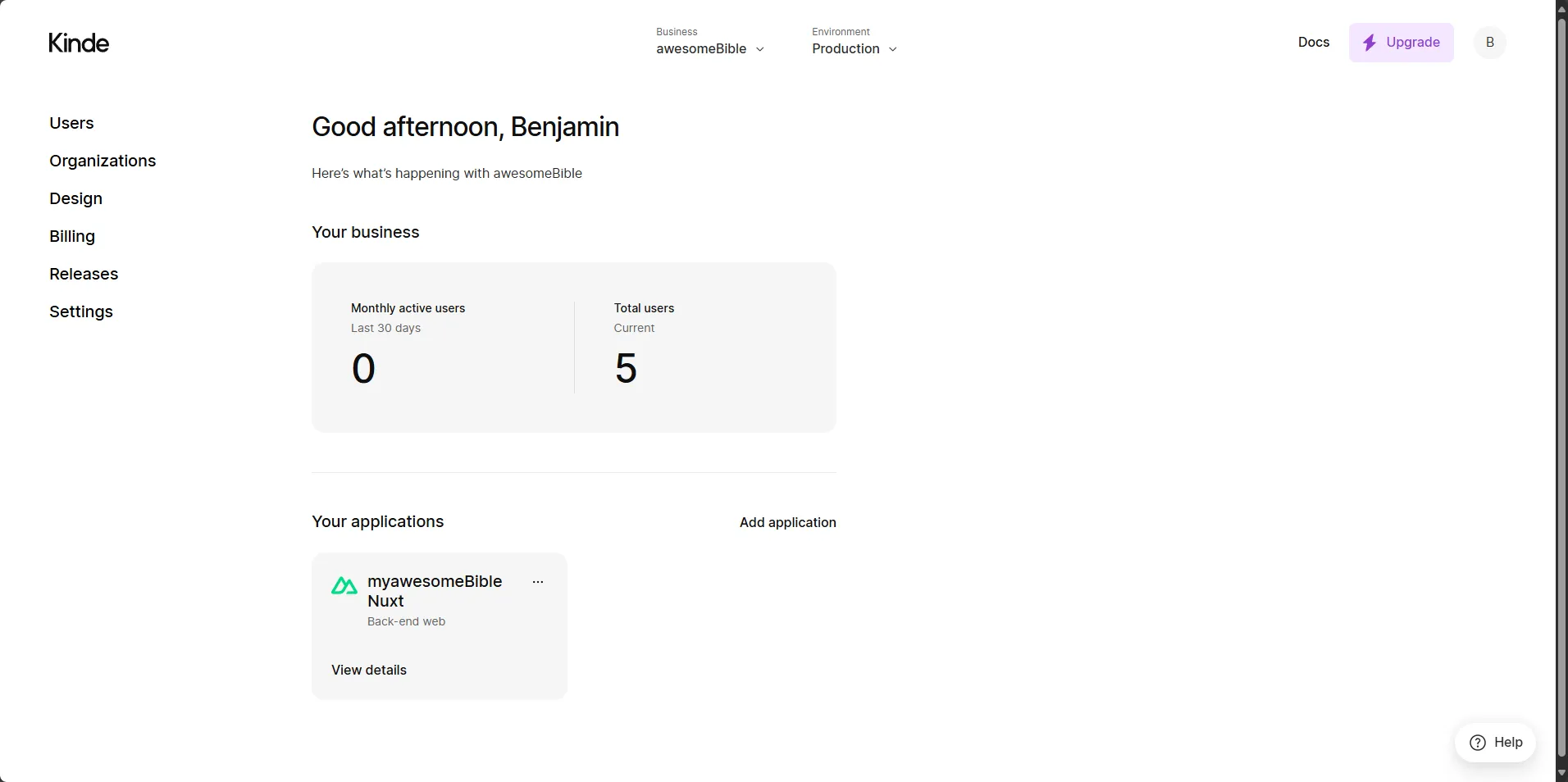The width and height of the screenshot is (1568, 782).
Task: Open Settings in the sidebar
Action: (x=81, y=311)
